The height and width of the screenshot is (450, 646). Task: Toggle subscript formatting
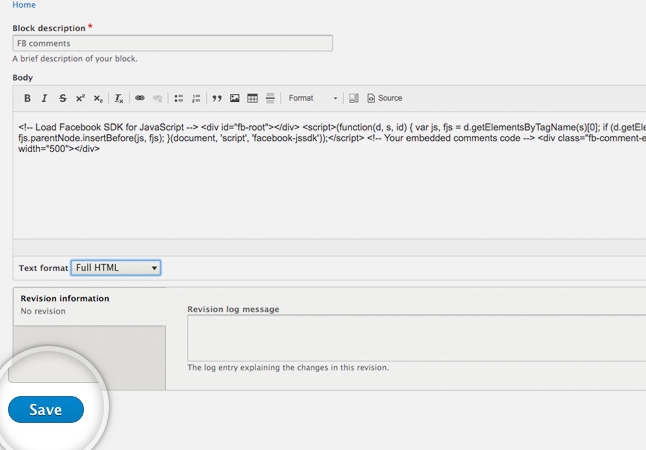pos(97,98)
